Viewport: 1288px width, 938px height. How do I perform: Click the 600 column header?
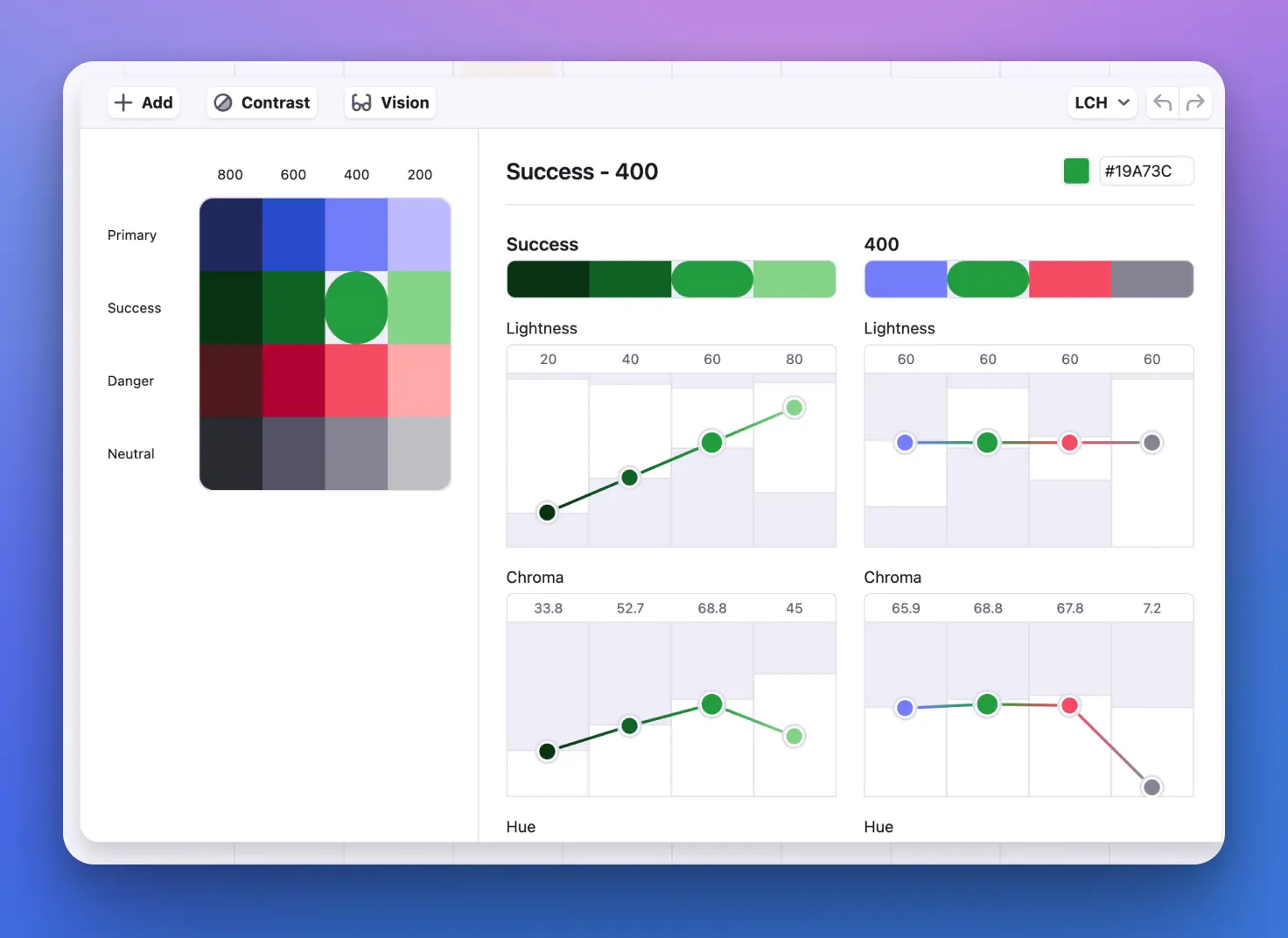[293, 175]
